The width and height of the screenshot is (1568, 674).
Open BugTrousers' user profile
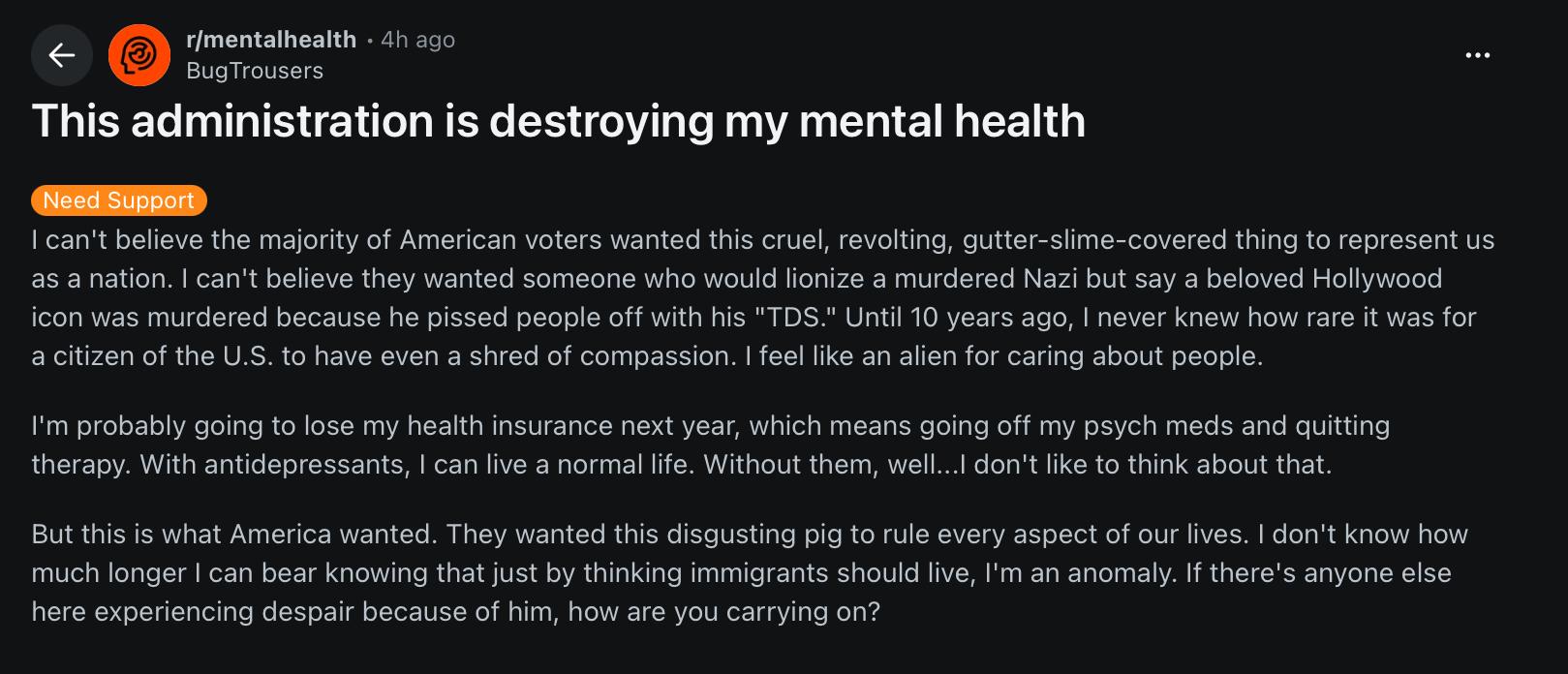[255, 71]
